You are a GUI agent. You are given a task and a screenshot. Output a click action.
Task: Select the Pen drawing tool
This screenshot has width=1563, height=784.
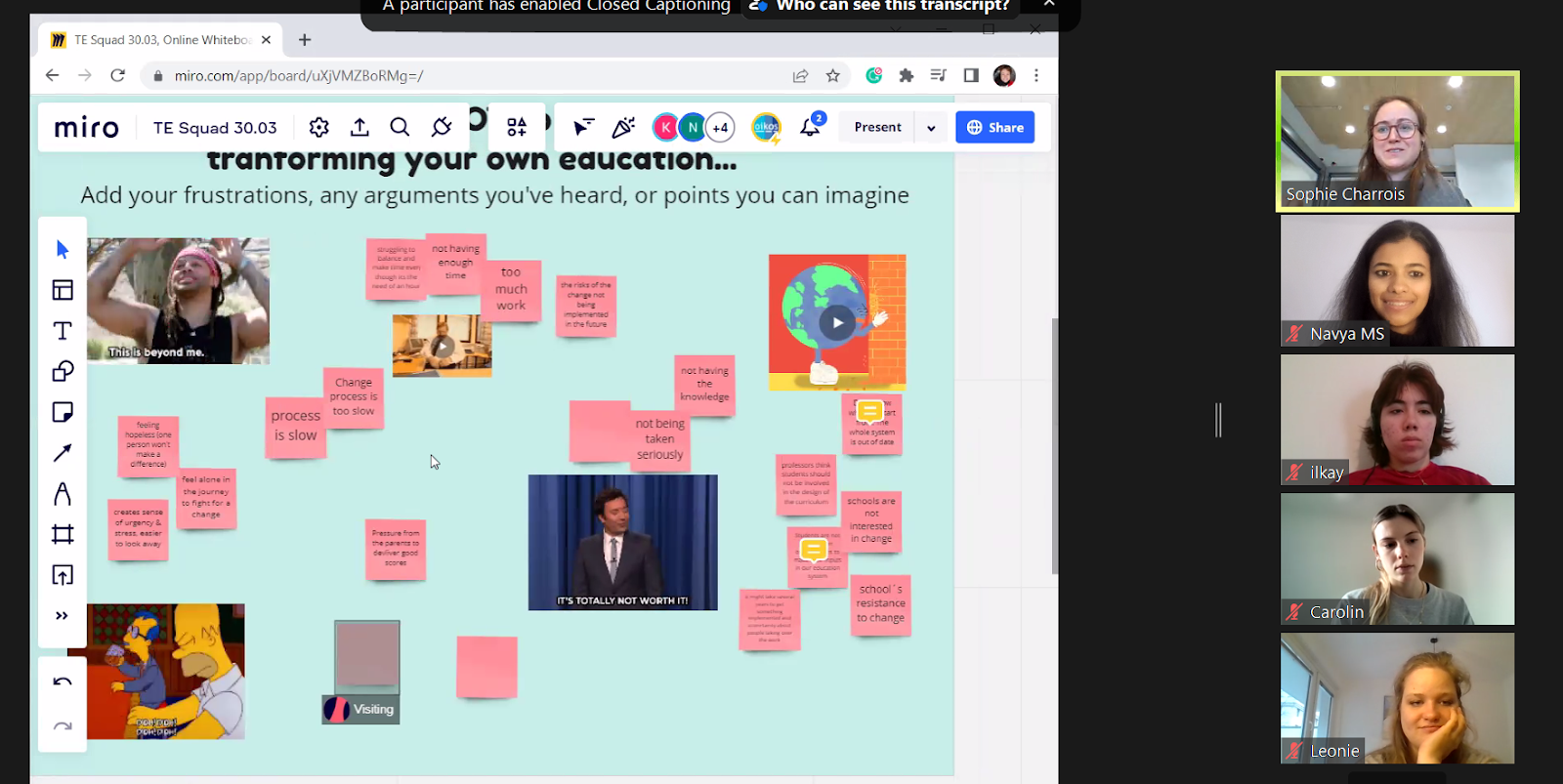click(x=63, y=494)
